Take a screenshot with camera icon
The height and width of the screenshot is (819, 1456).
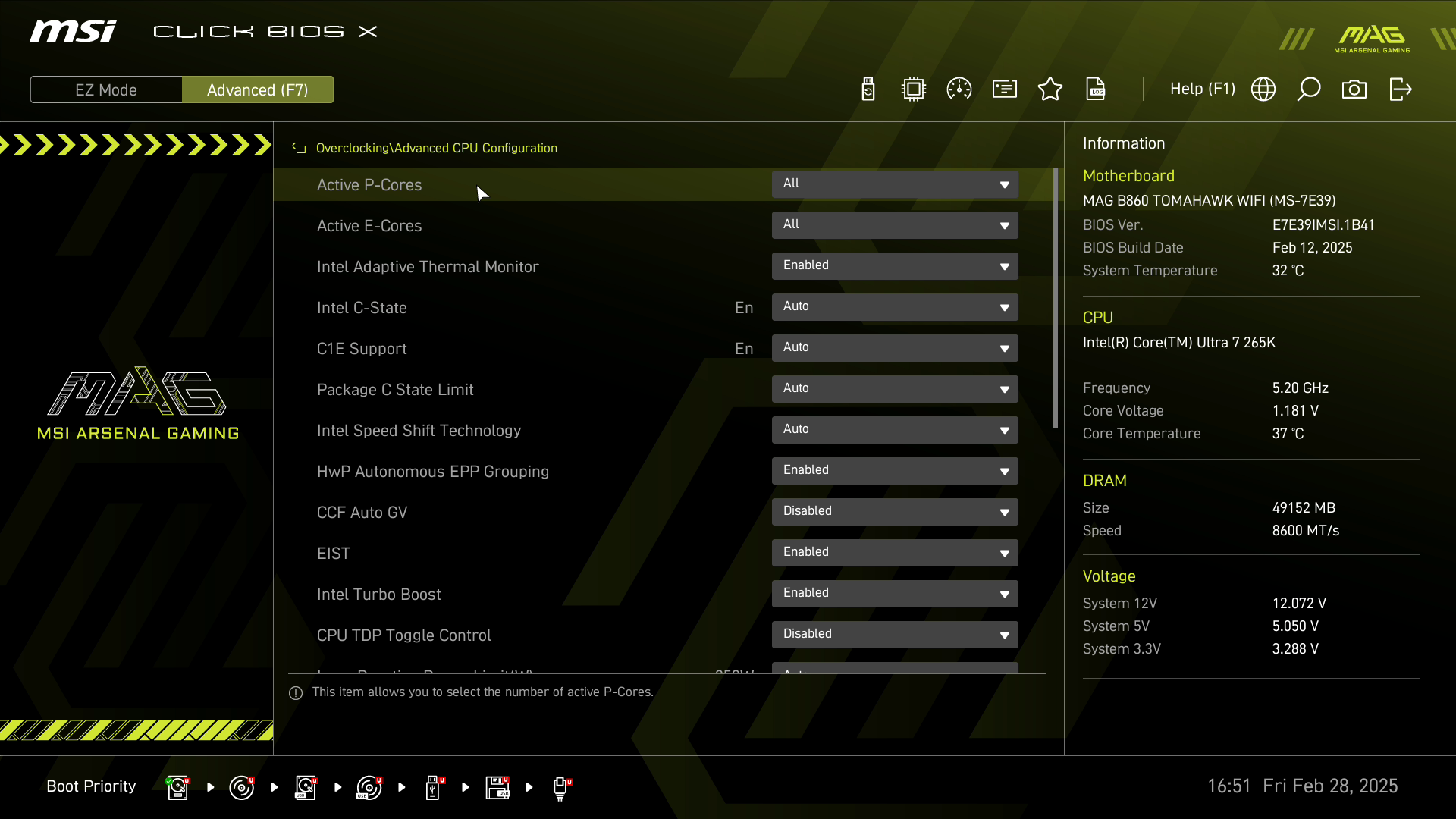click(1354, 89)
